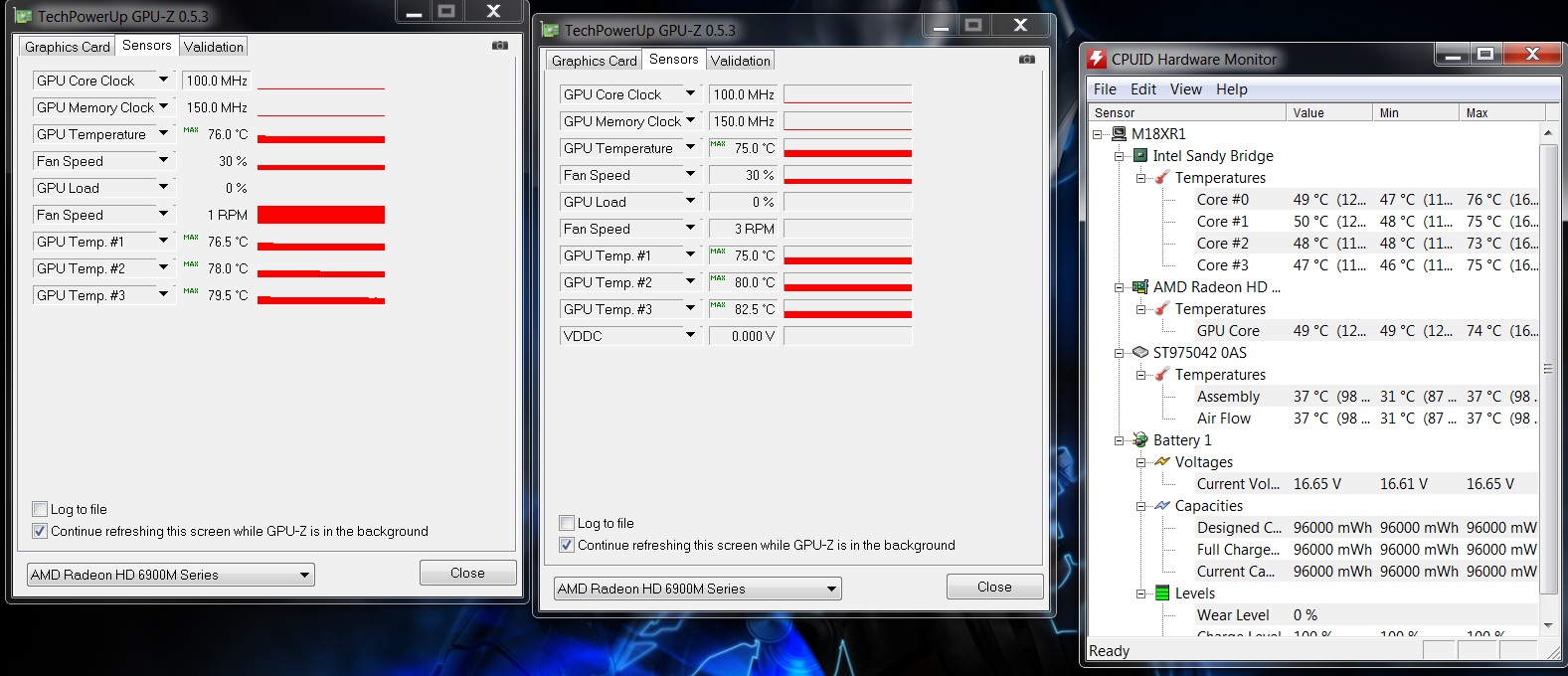Click the Battery 1 icon
Viewport: 1568px width, 676px height.
point(1140,439)
